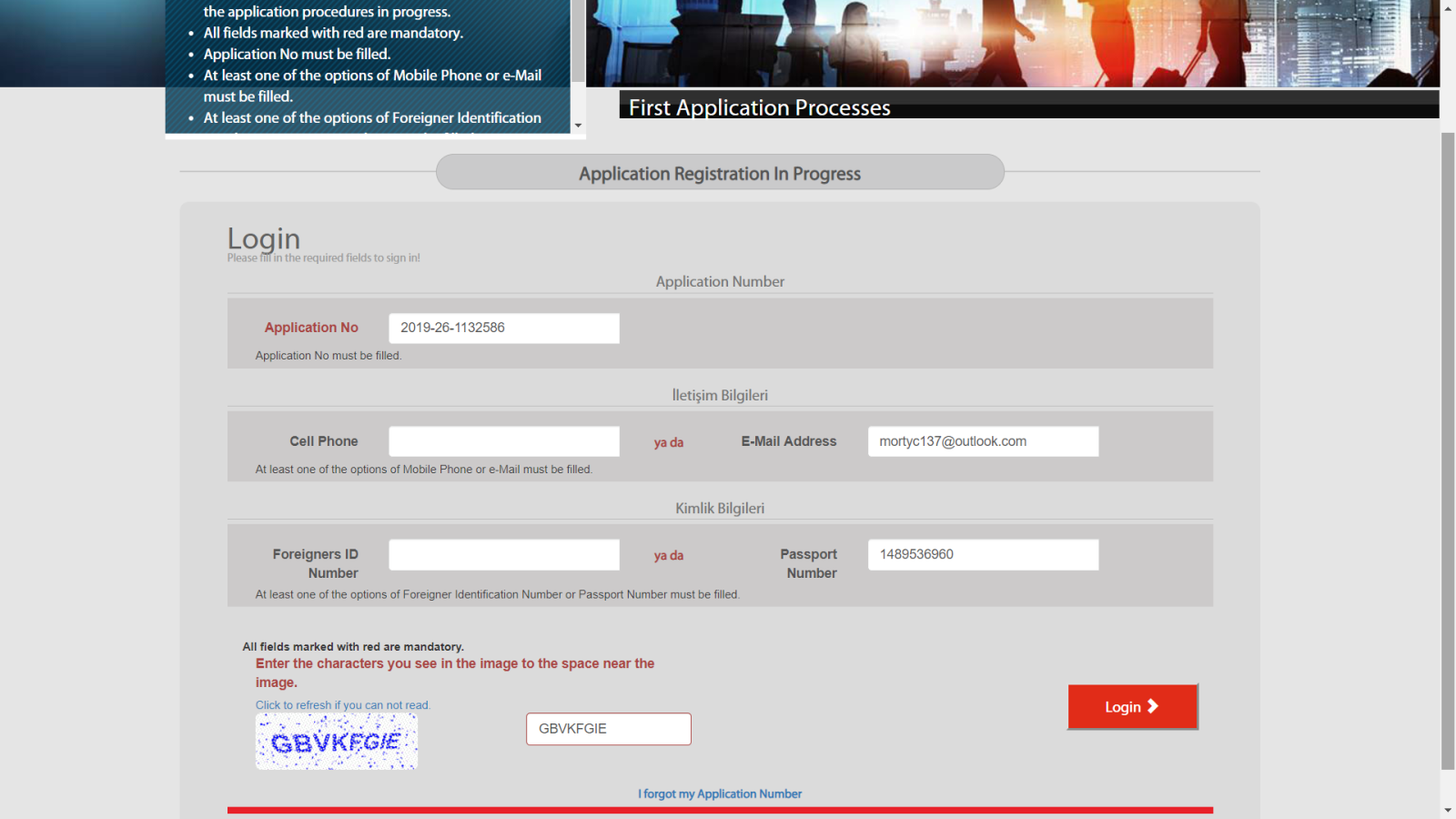Click the captcha text entry box
This screenshot has height=819, width=1456.
[x=608, y=729]
